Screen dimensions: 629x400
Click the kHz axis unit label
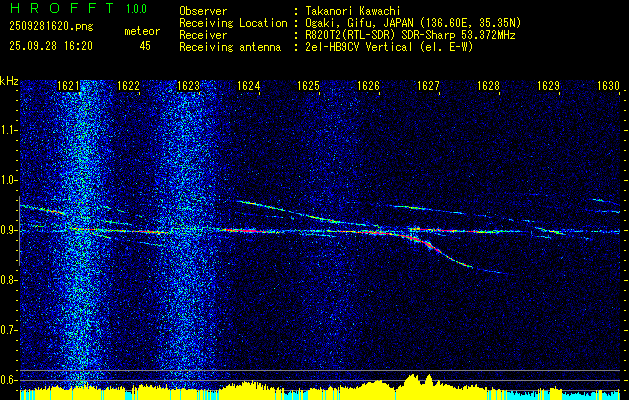tap(9, 81)
